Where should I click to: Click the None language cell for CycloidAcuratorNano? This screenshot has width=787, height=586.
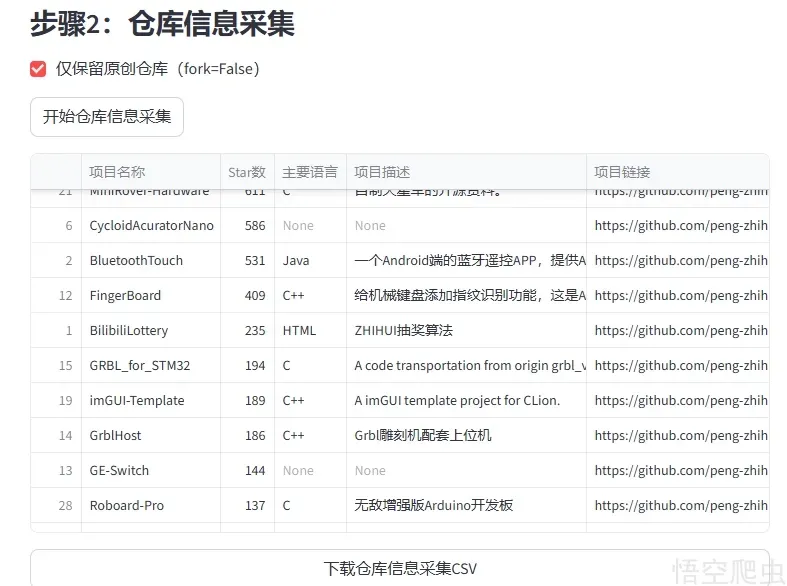pos(310,226)
